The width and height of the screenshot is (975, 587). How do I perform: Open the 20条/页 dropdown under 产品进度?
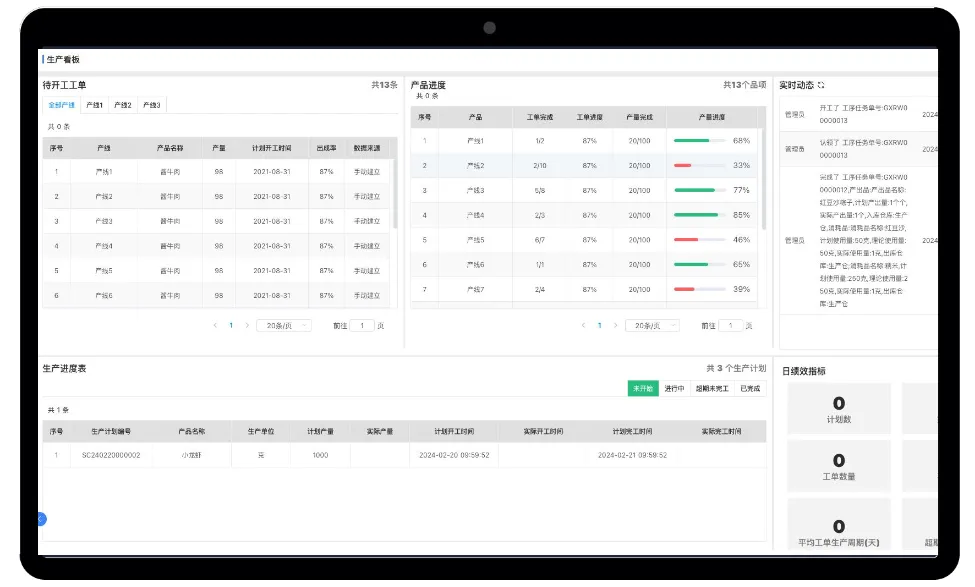(652, 325)
